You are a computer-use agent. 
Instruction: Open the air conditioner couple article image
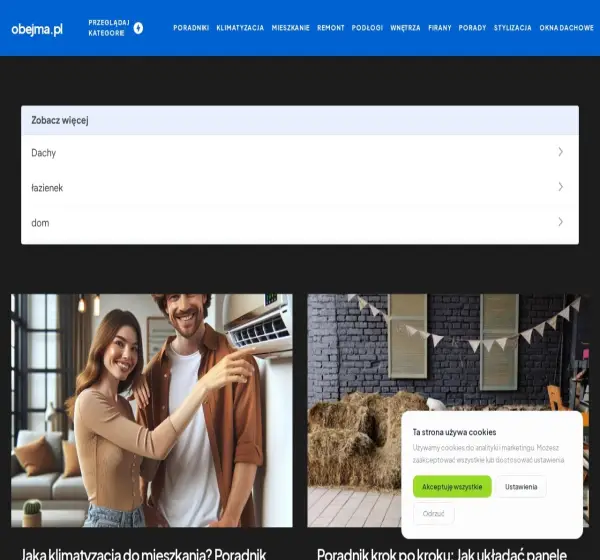click(152, 410)
